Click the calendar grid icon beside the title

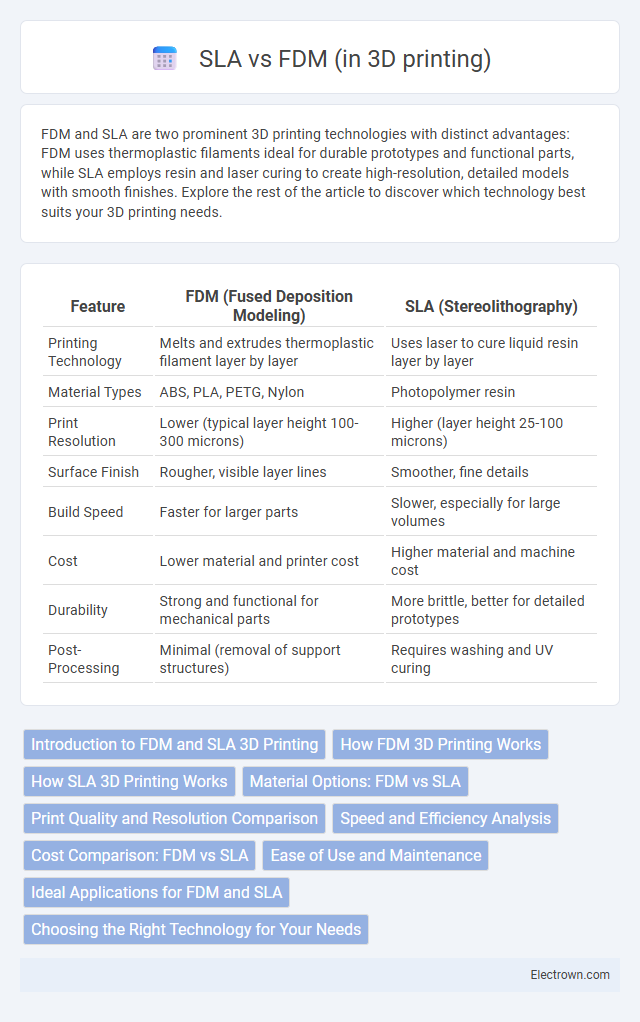(164, 59)
